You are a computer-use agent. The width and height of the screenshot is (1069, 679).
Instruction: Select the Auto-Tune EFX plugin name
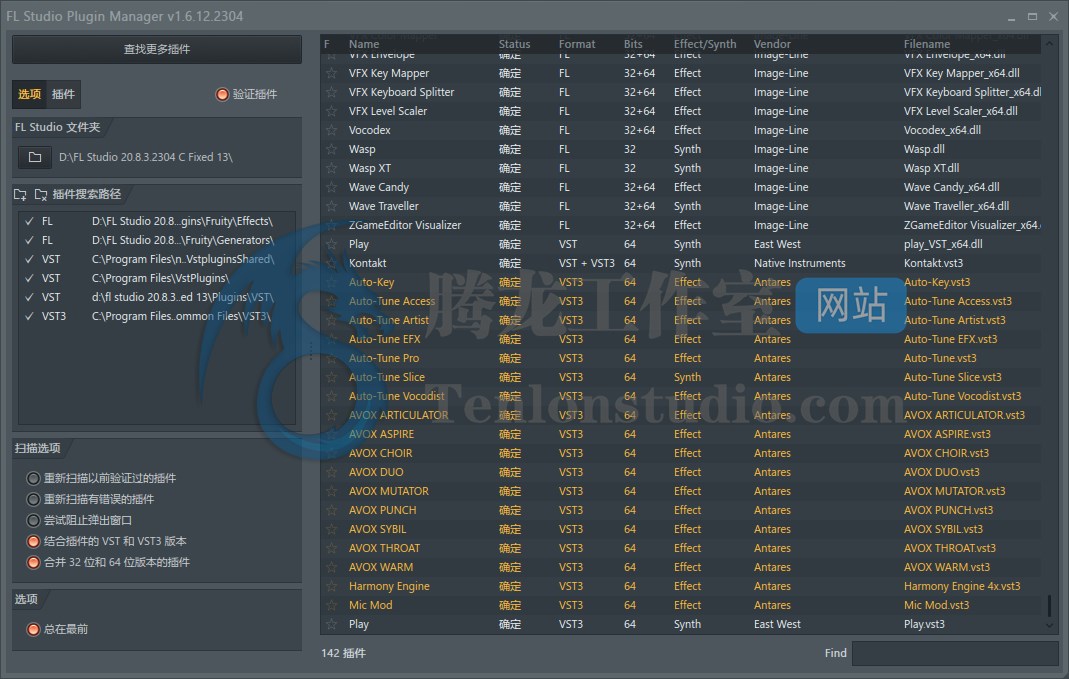tap(385, 339)
